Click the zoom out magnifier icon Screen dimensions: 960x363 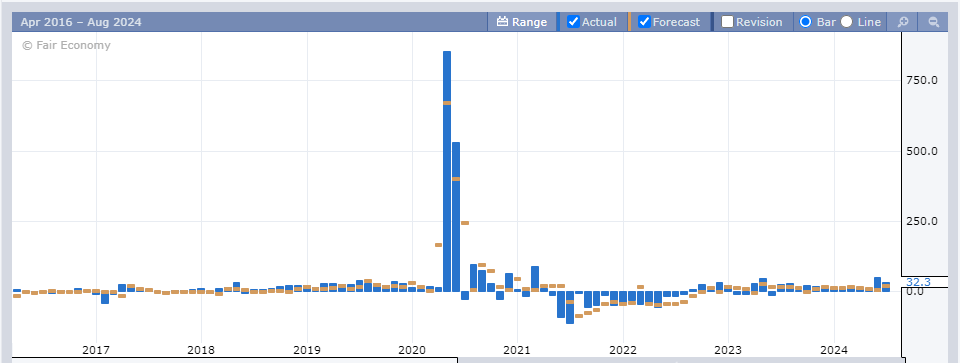pos(934,22)
